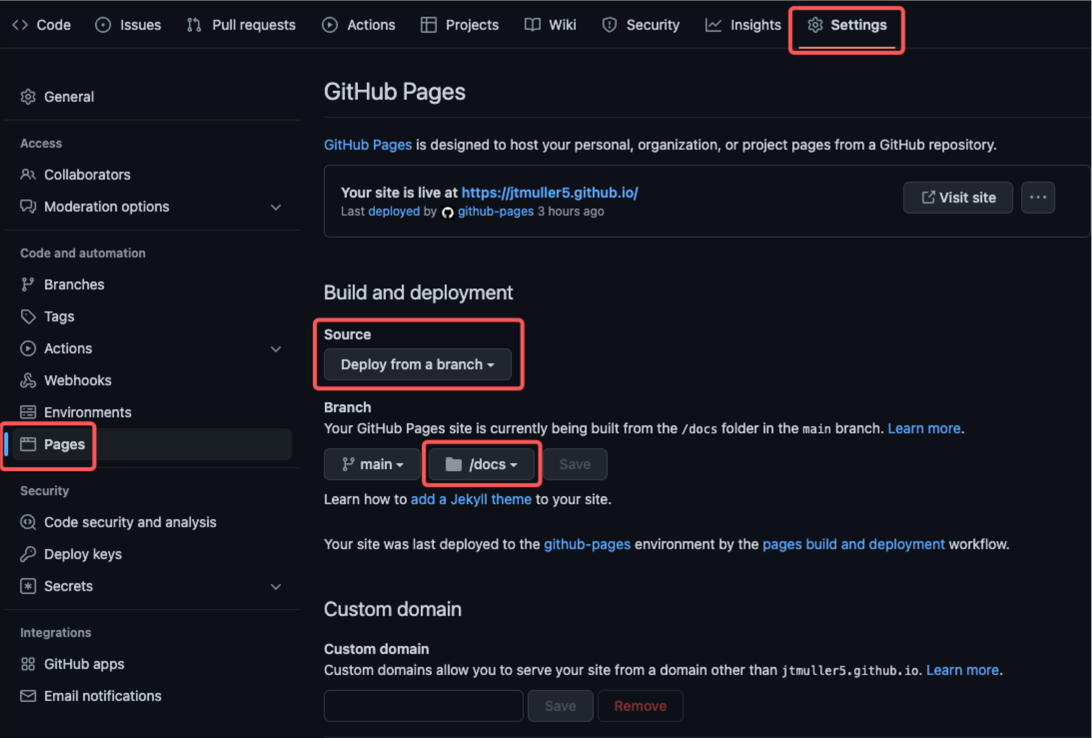The image size is (1092, 738).
Task: Click the Save button next to /docs
Action: point(575,464)
